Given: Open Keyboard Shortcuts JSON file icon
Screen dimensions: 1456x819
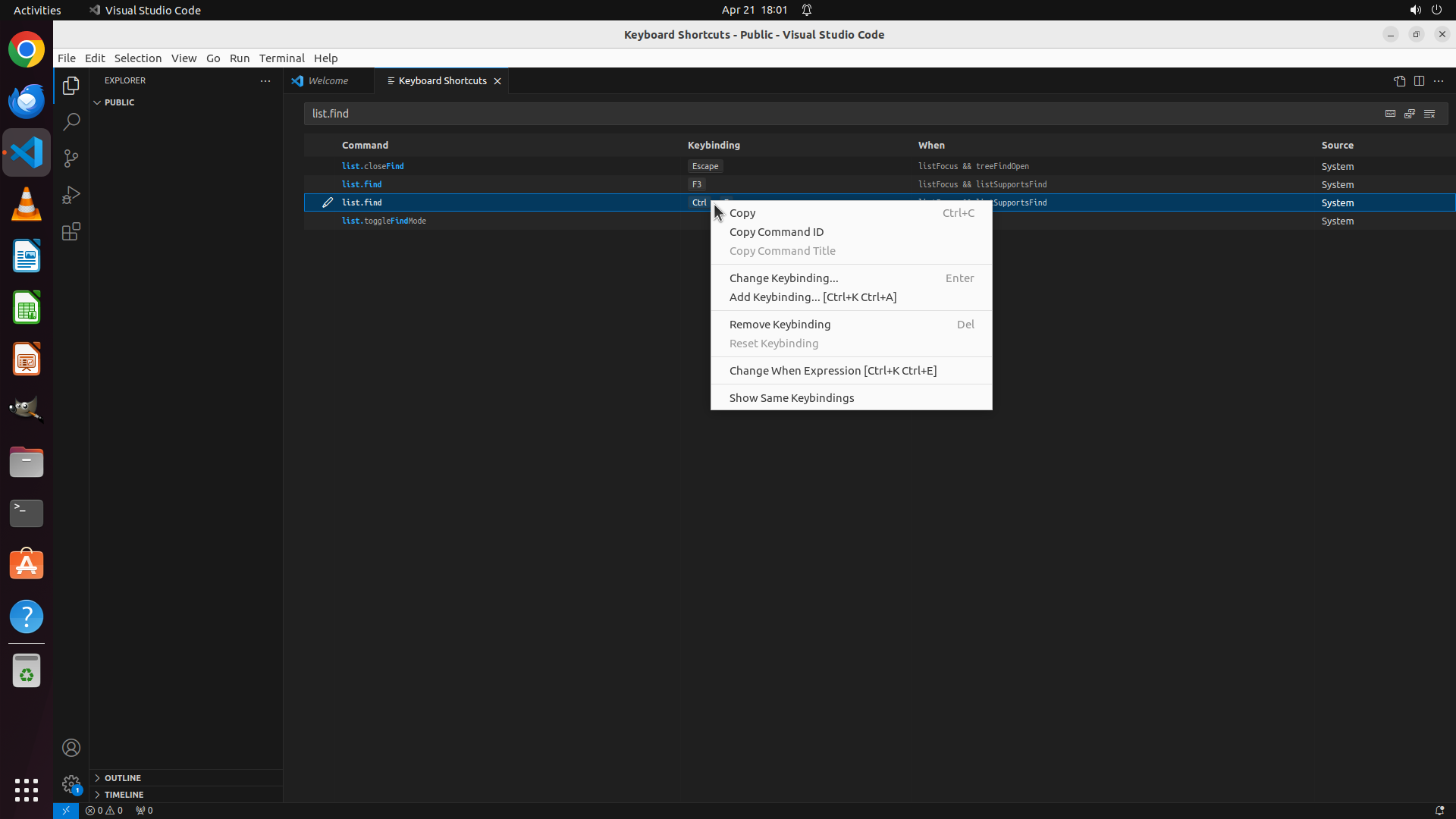Looking at the screenshot, I should click(1399, 81).
